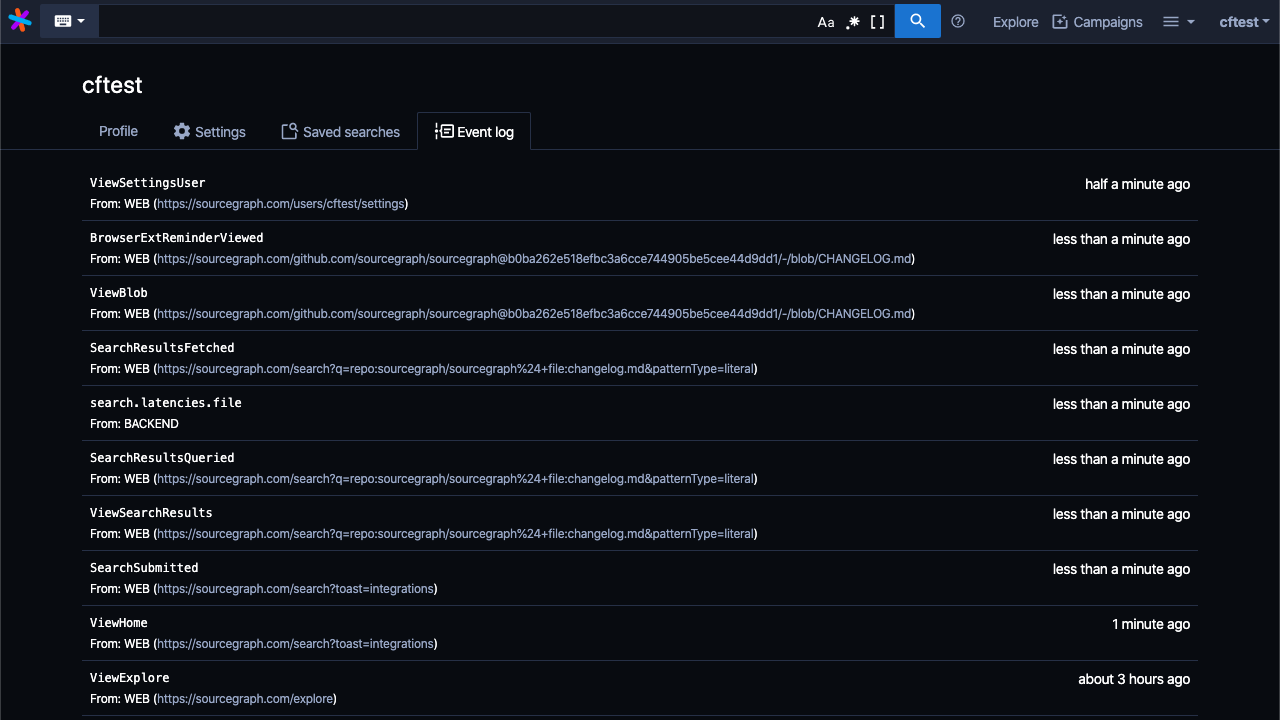Image resolution: width=1280 pixels, height=720 pixels.
Task: Click the blue search magnifier button
Action: [x=918, y=21]
